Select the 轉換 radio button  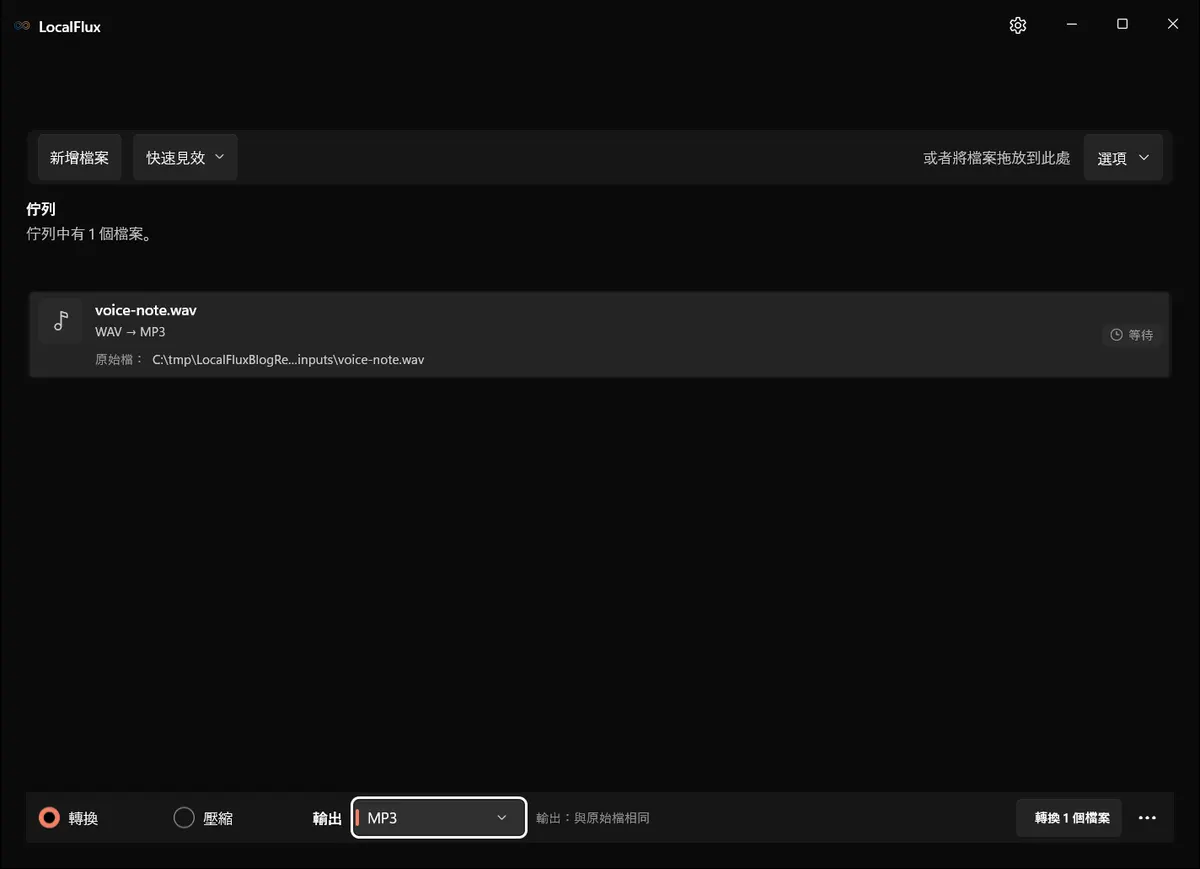(49, 818)
